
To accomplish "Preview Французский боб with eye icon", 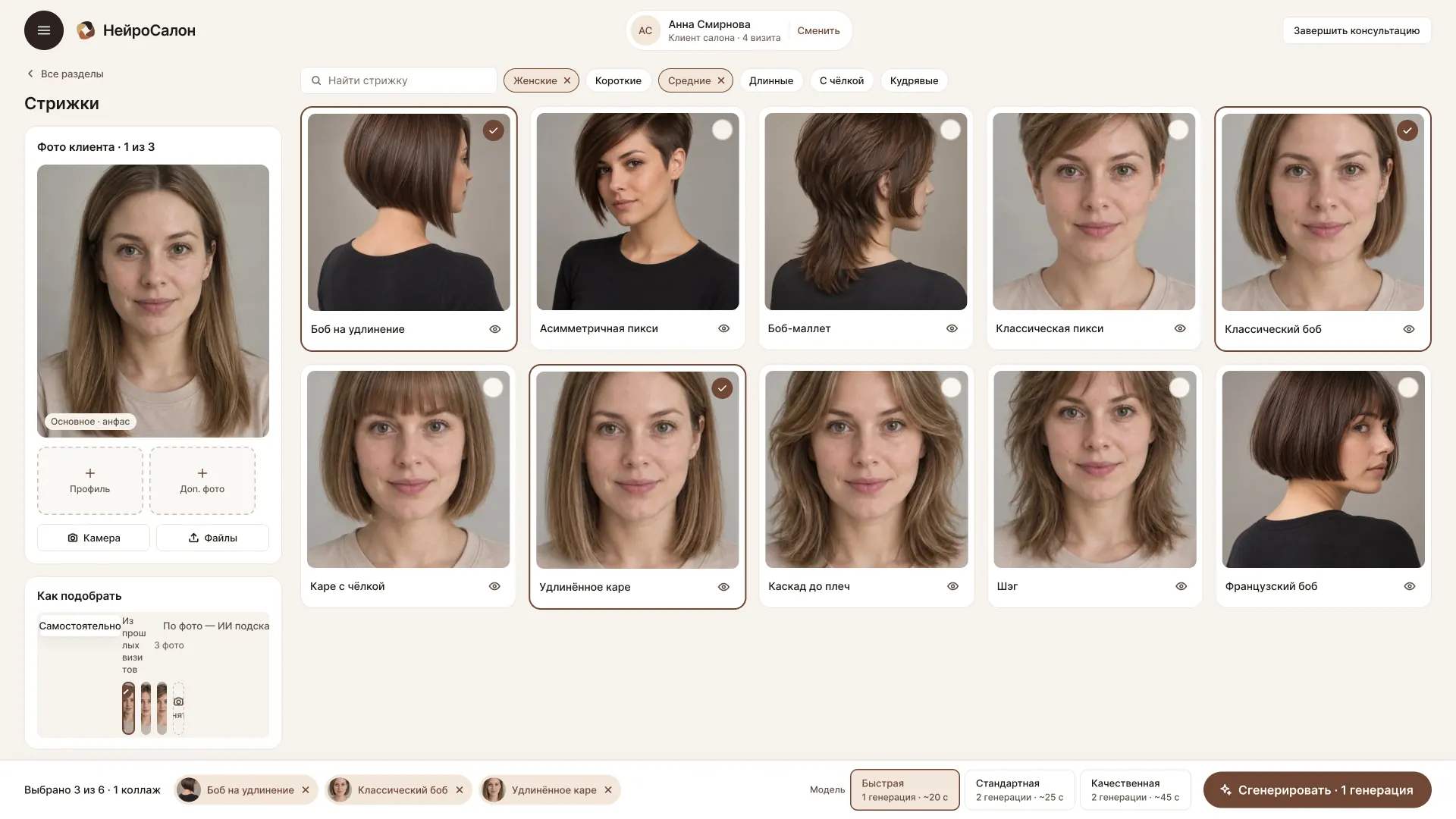I will (x=1410, y=586).
